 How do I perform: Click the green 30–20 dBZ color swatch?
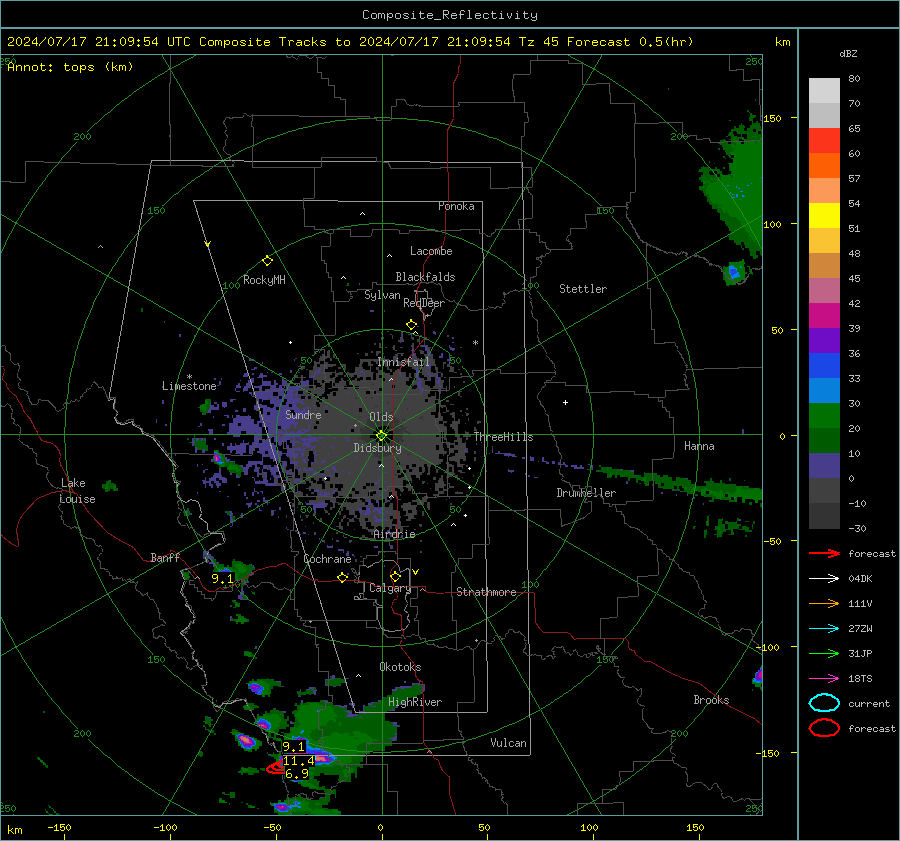point(824,415)
